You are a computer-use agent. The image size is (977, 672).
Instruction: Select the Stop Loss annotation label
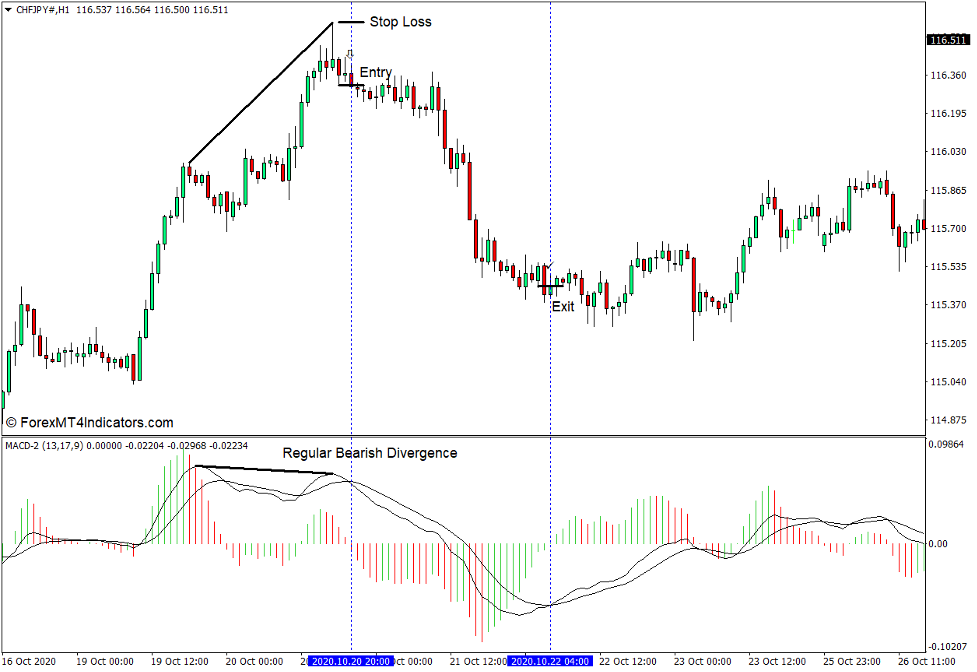point(398,21)
